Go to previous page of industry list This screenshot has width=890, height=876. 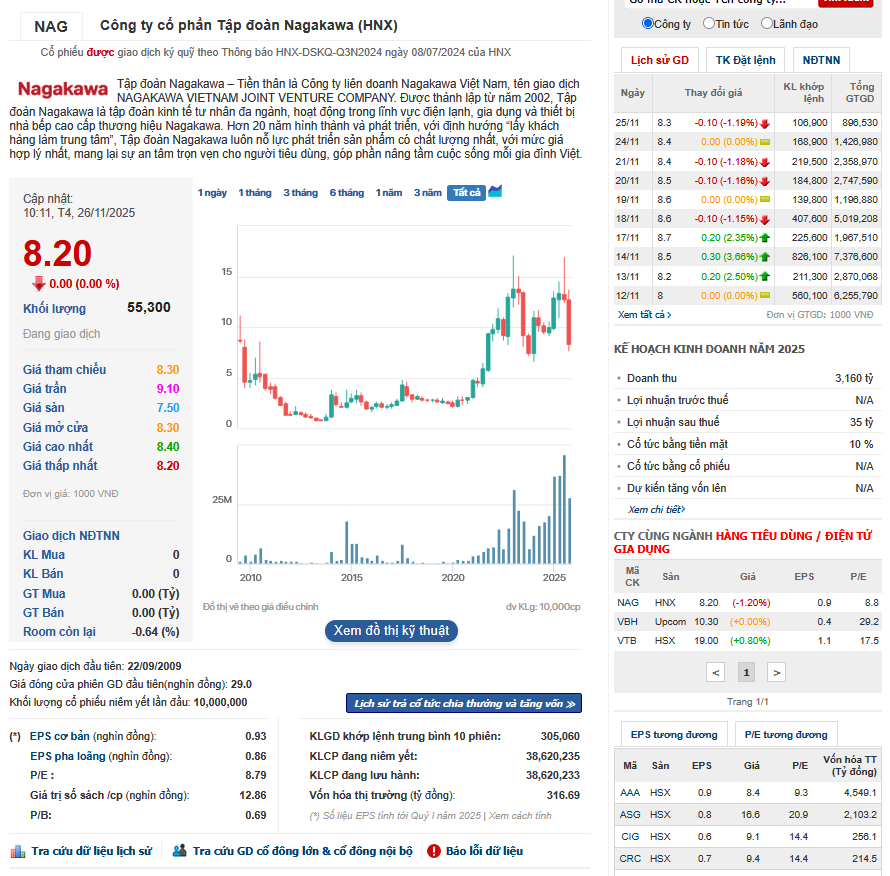[x=715, y=673]
